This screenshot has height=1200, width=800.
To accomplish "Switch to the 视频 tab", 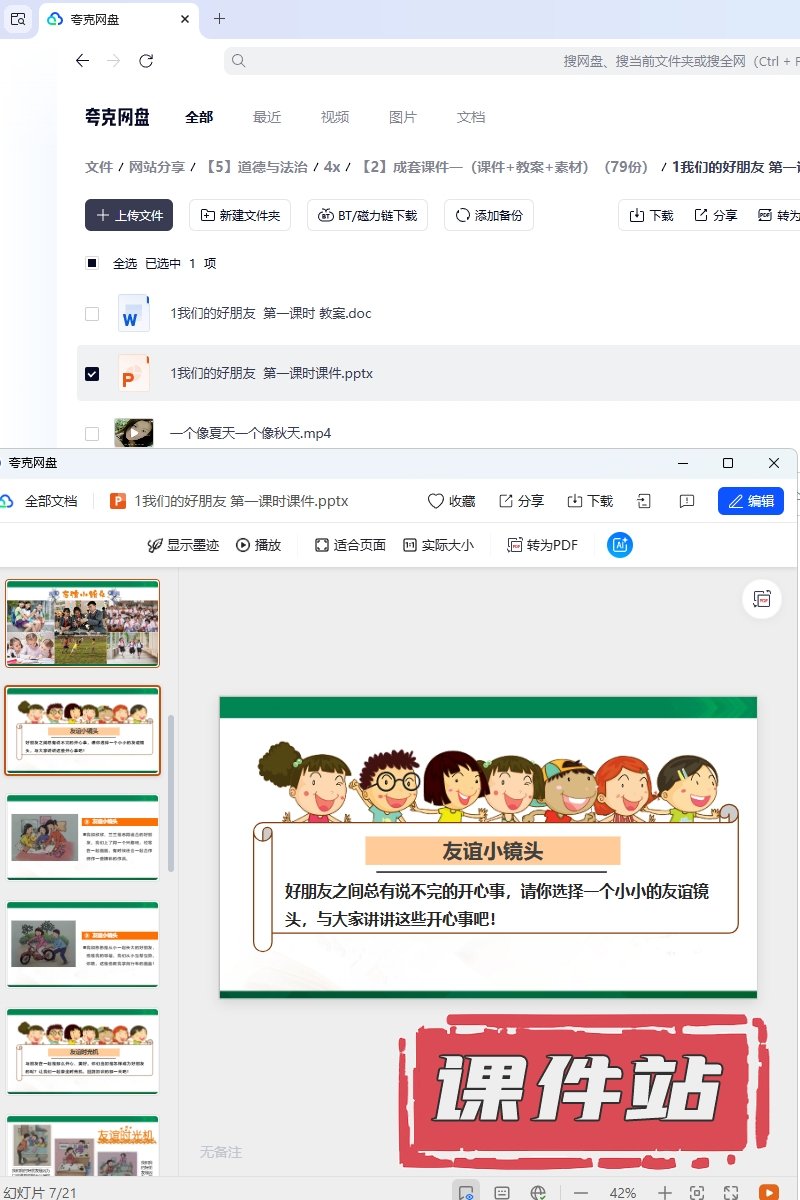I will (335, 117).
